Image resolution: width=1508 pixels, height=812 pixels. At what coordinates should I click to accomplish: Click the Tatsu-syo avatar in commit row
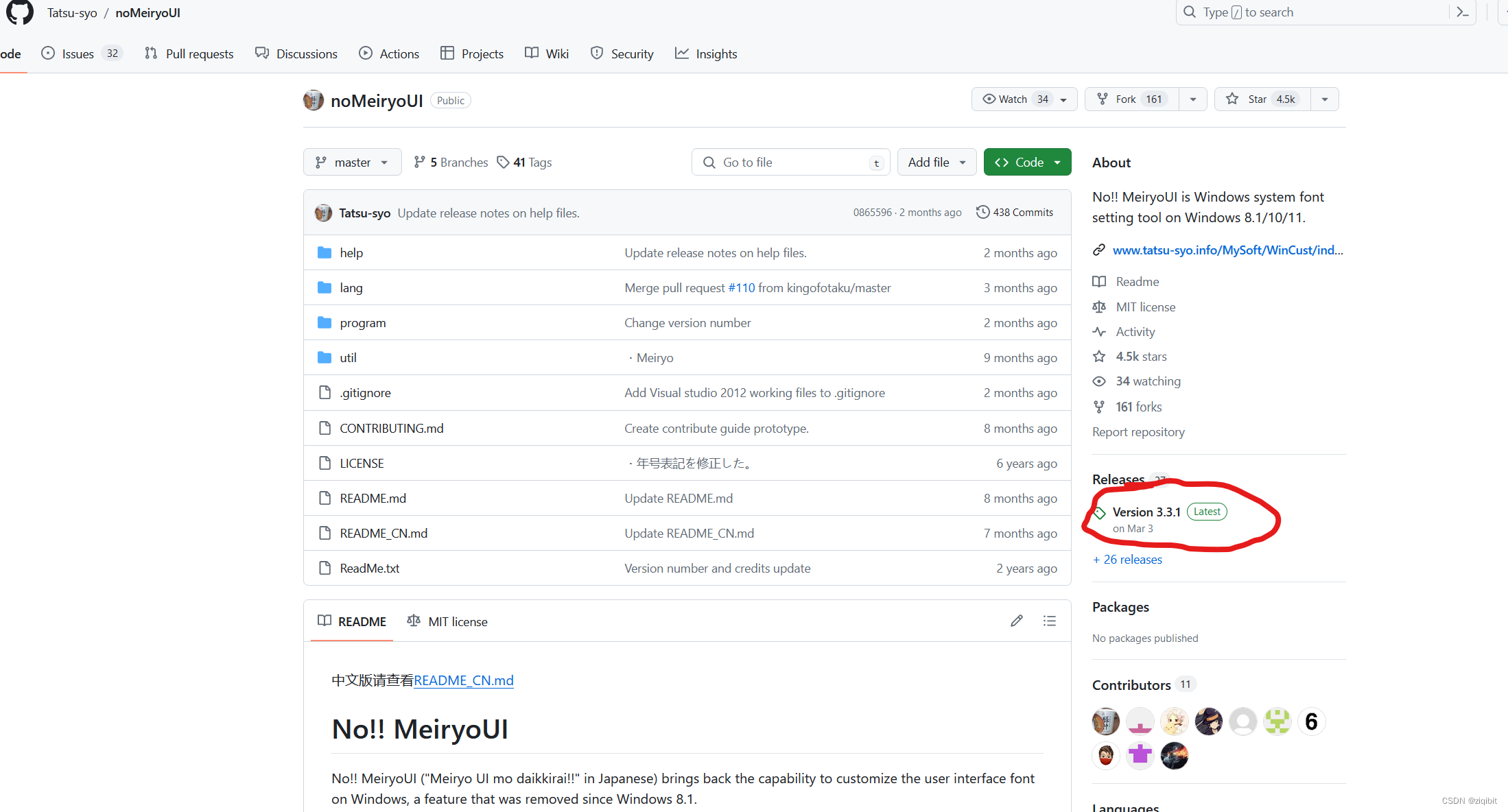tap(323, 213)
